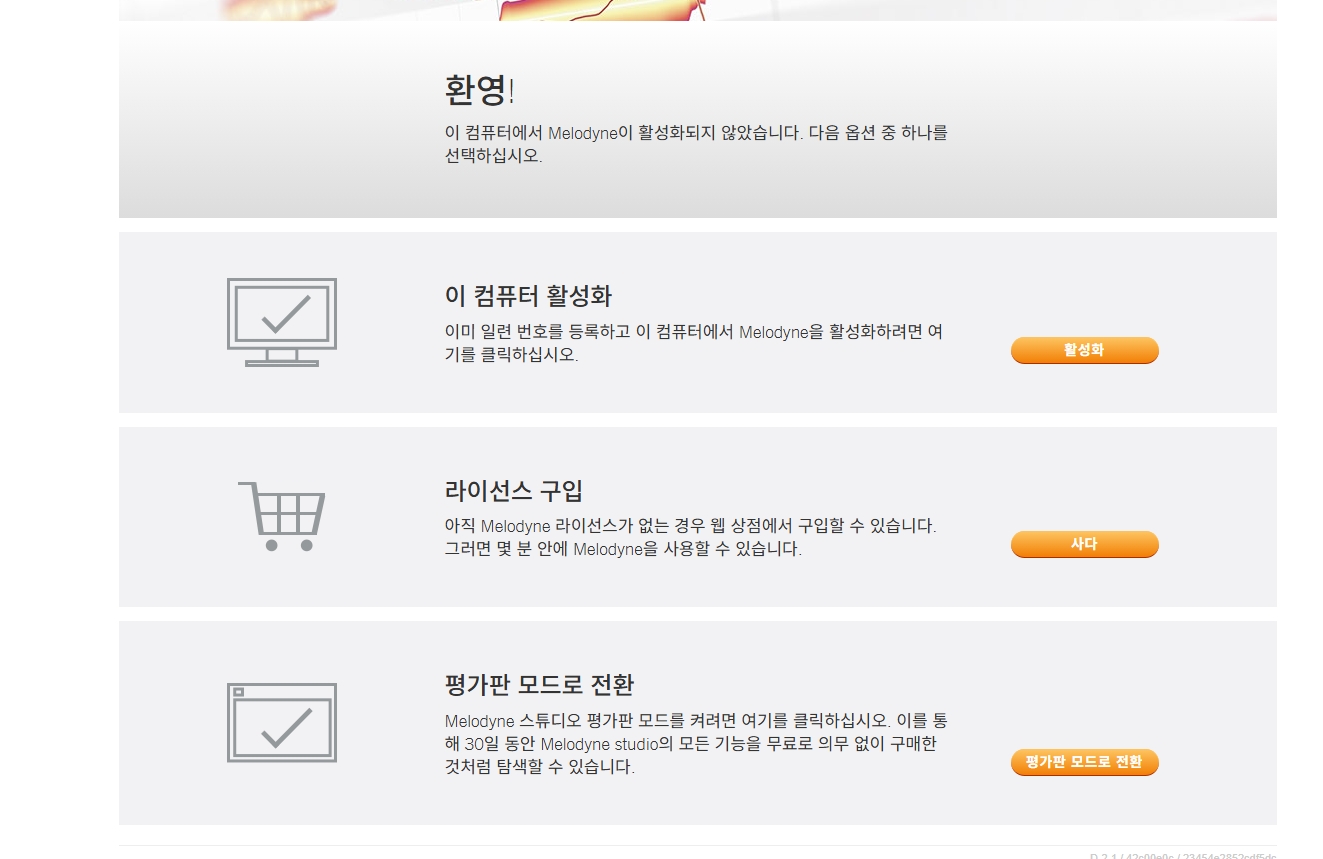Image resolution: width=1323 pixels, height=859 pixels.
Task: Select the Melodyne not activated message text
Action: (696, 144)
